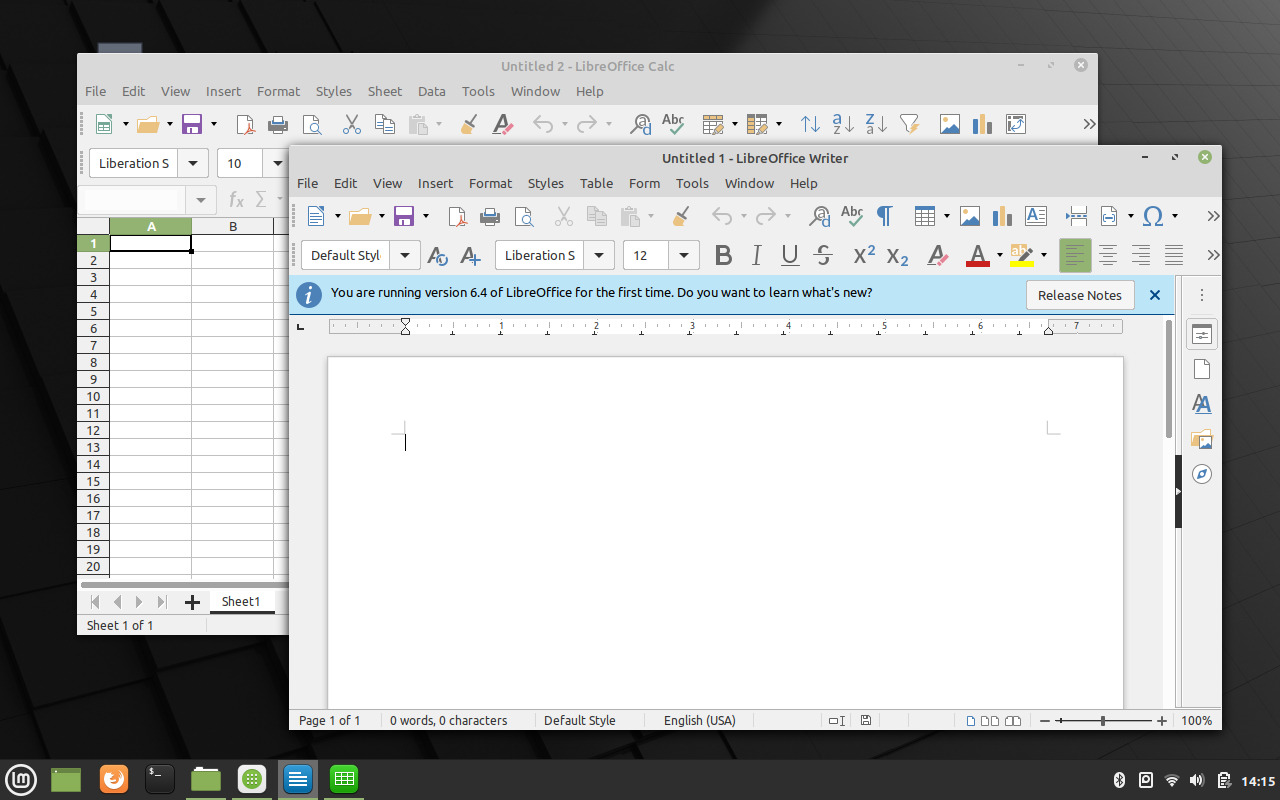Screen dimensions: 1280x800
Task: Click the Save icon in Writer toolbar
Action: pos(404,216)
